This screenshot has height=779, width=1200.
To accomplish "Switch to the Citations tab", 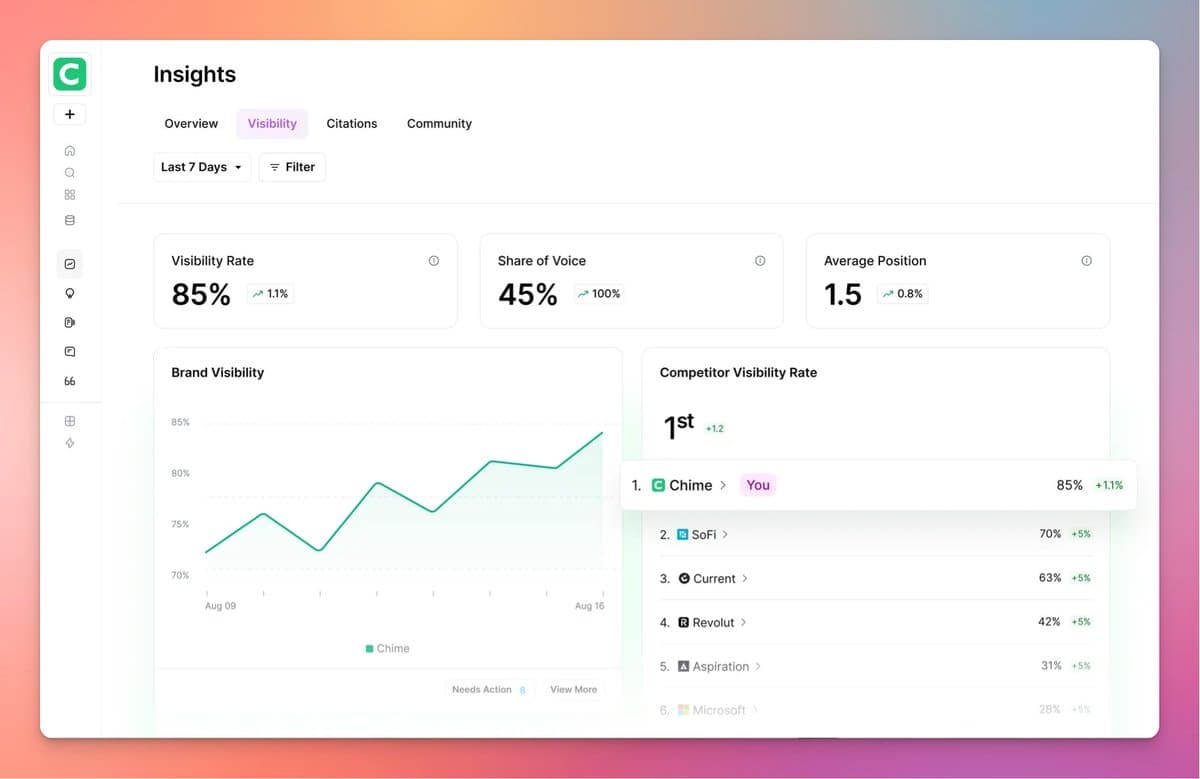I will coord(351,123).
